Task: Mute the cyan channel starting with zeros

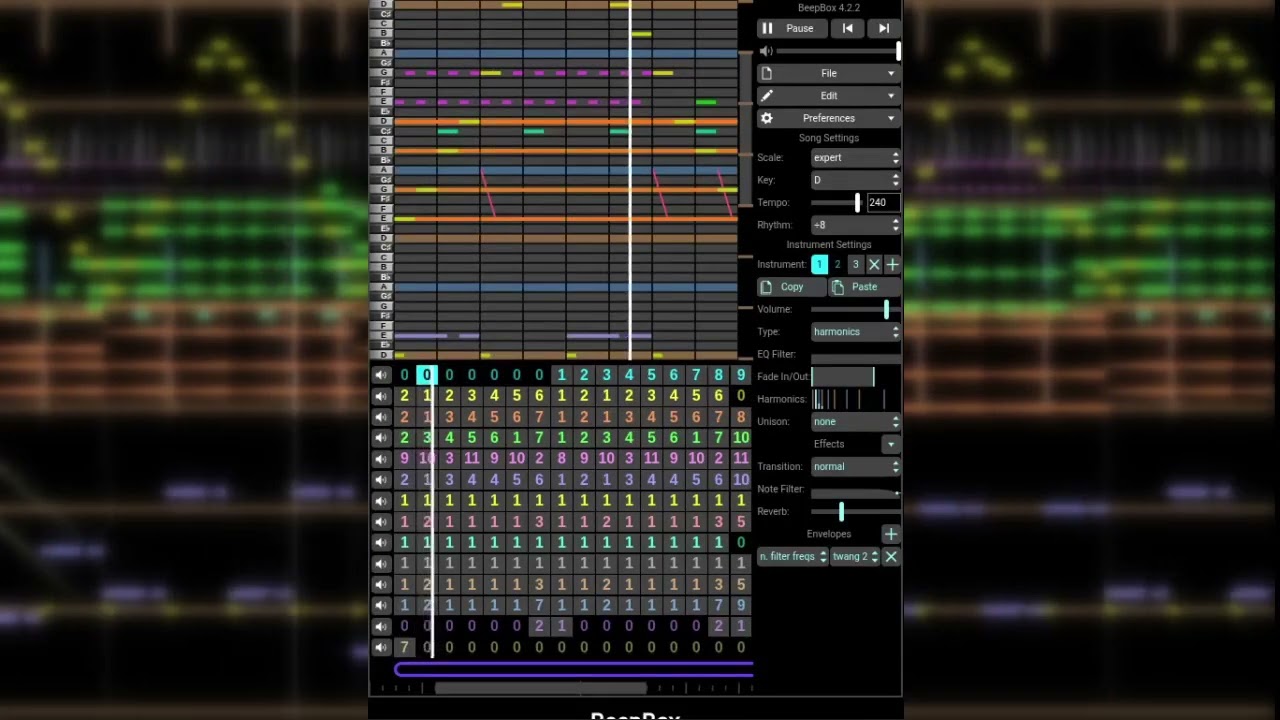Action: click(x=381, y=375)
